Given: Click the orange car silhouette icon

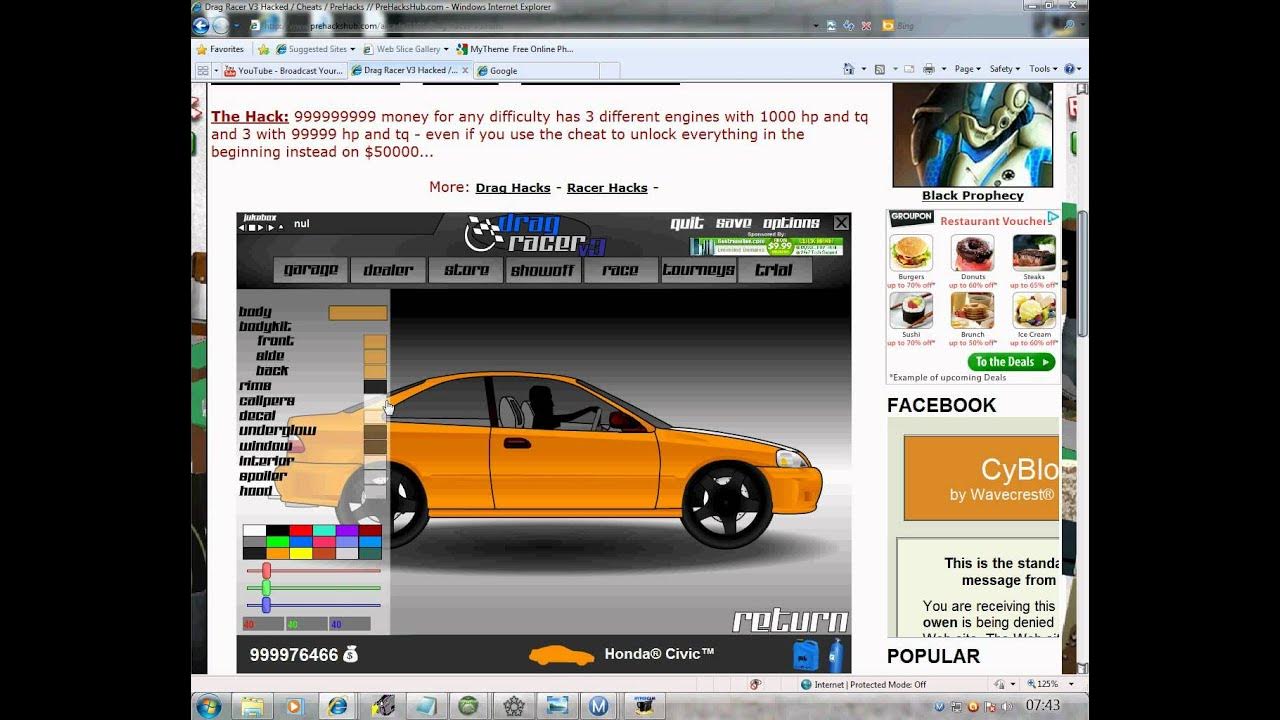Looking at the screenshot, I should pos(561,656).
